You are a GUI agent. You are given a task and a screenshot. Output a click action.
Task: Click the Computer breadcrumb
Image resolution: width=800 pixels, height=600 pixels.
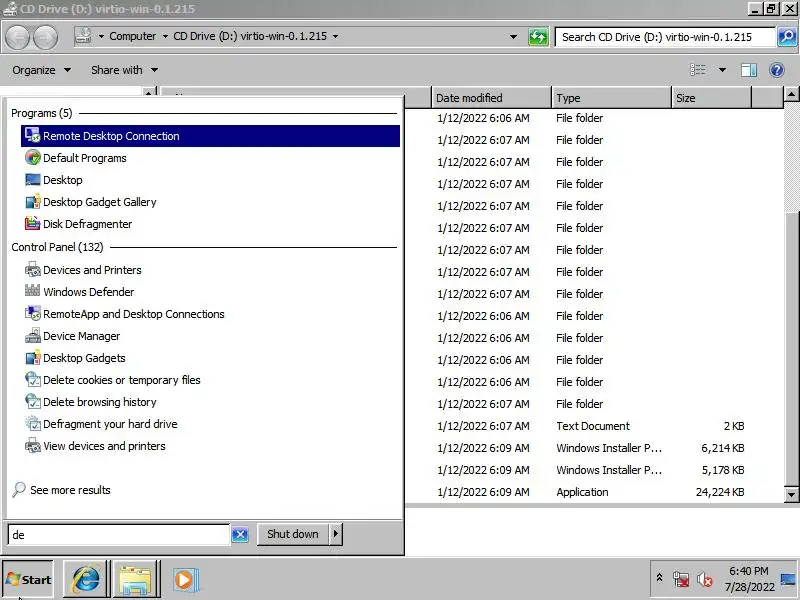[x=133, y=36]
